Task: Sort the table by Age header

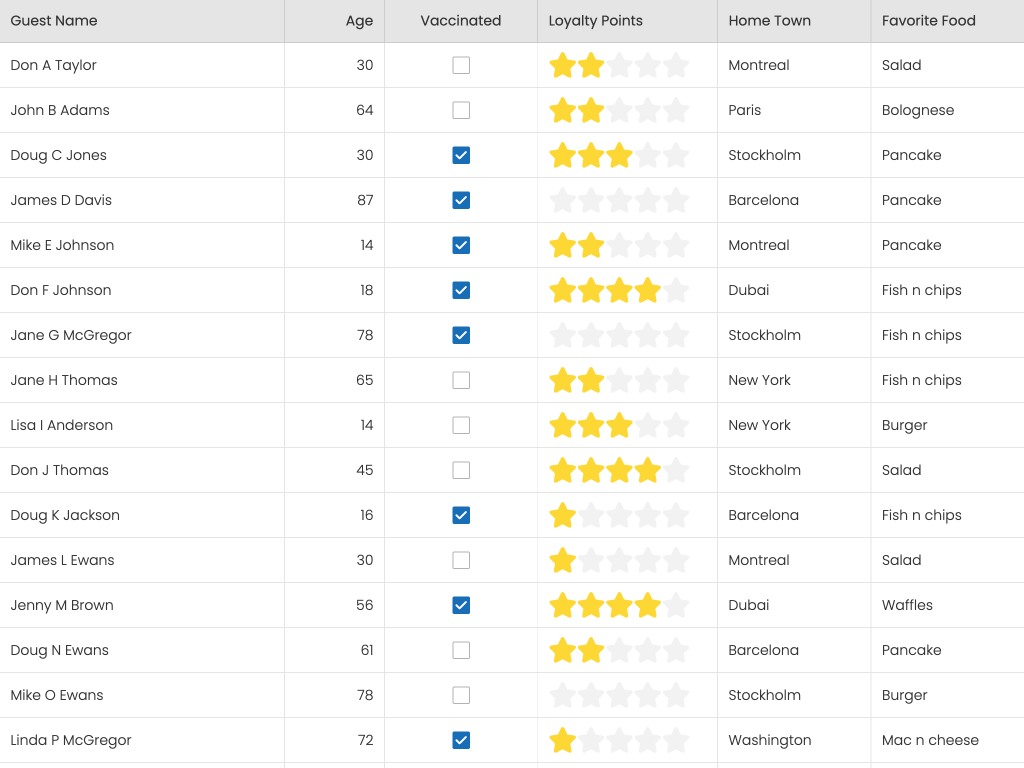Action: (x=359, y=21)
